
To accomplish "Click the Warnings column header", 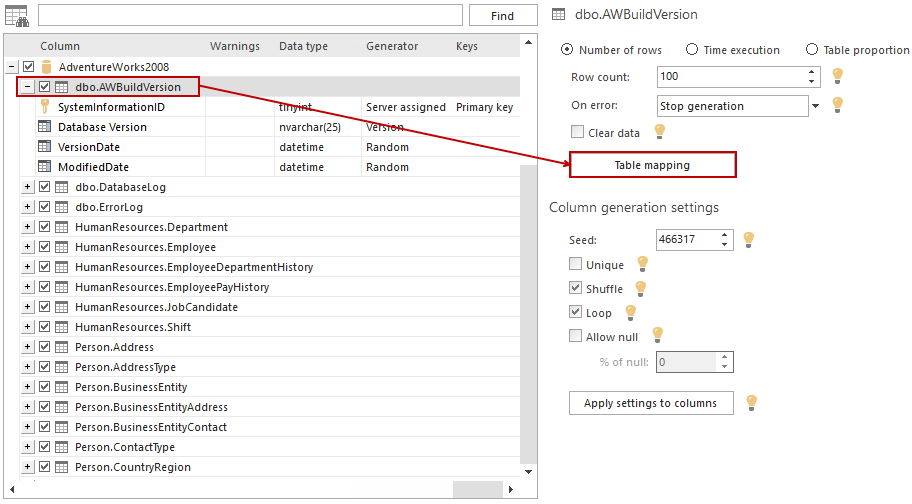I will coord(234,46).
